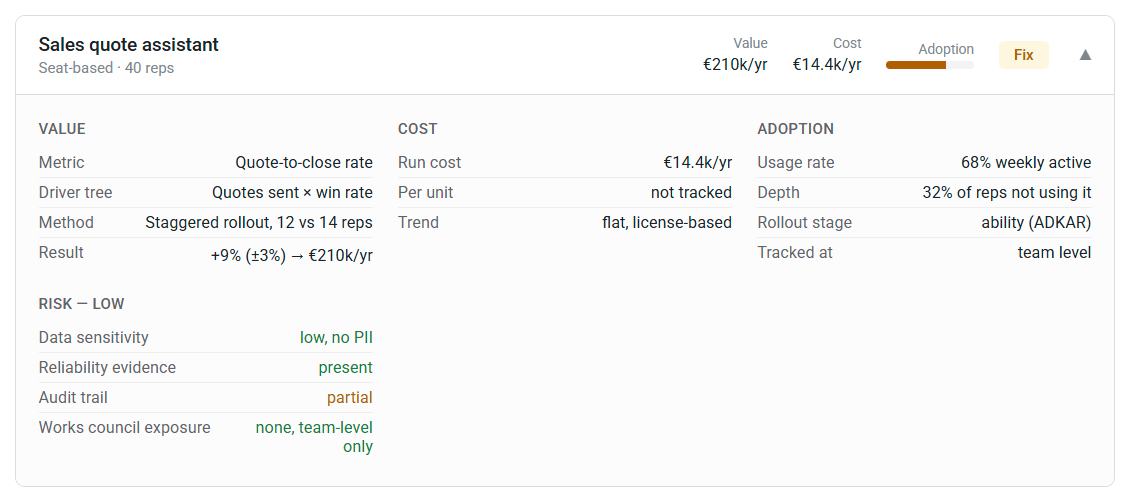Click 'ability (ADKAR)' rollout stage

coord(1037,222)
